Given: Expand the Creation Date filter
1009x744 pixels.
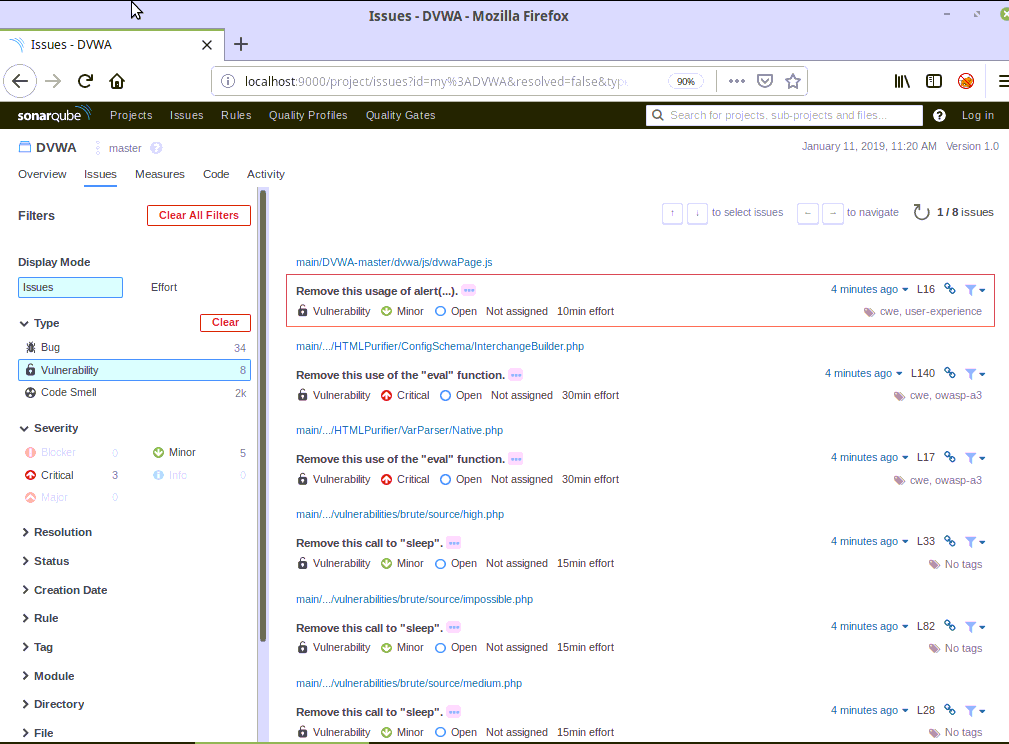Looking at the screenshot, I should 70,590.
